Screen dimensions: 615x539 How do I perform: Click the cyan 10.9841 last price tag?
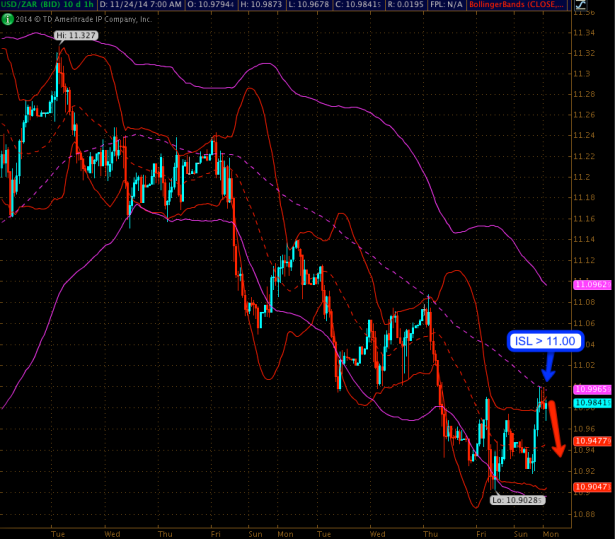[x=587, y=403]
